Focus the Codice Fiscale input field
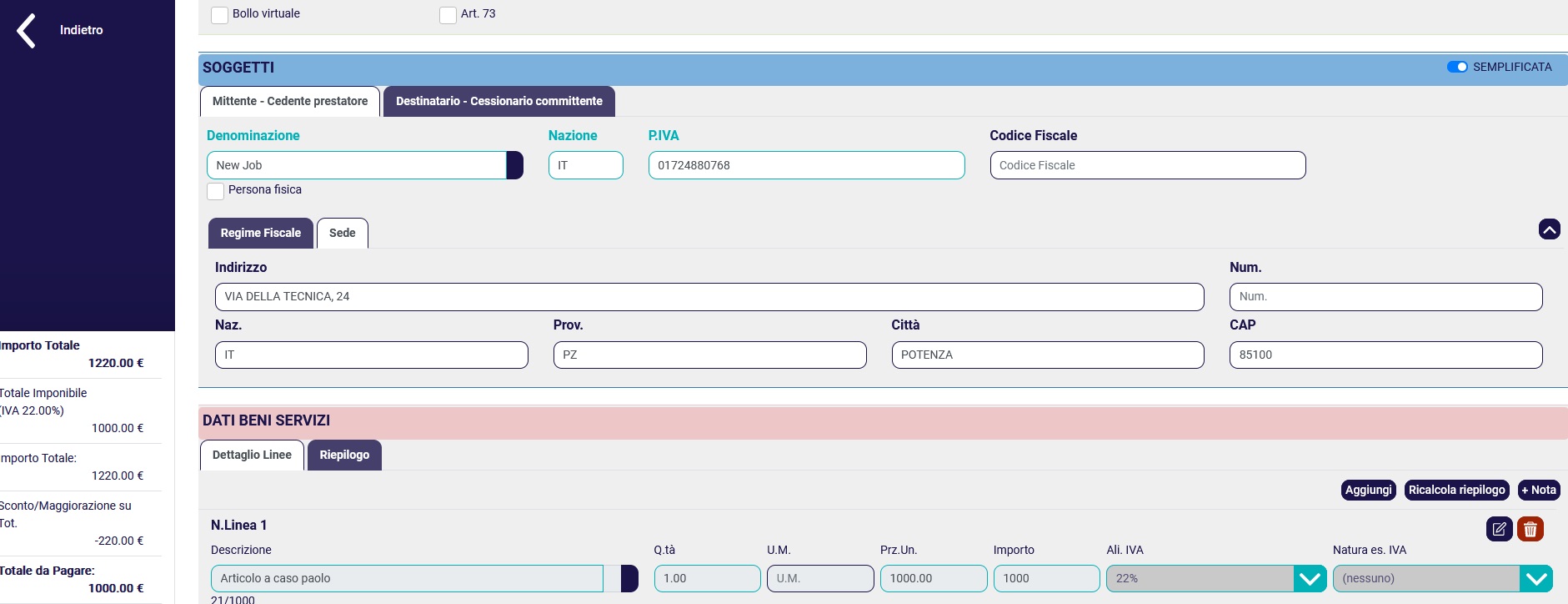This screenshot has height=604, width=1568. click(1147, 165)
